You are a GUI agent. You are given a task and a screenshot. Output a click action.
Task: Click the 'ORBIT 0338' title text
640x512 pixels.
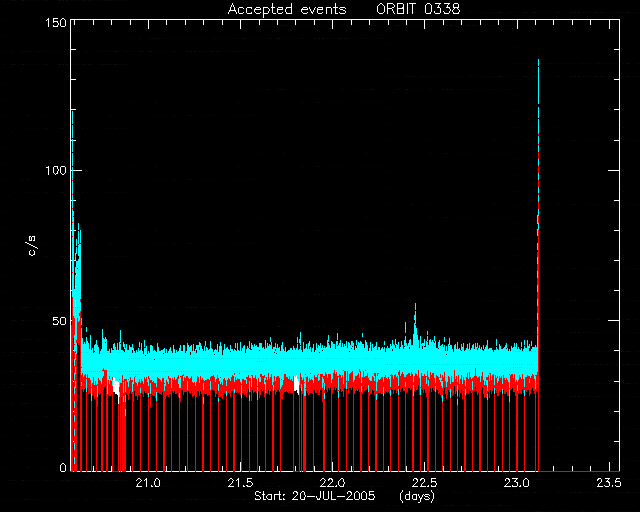point(418,9)
